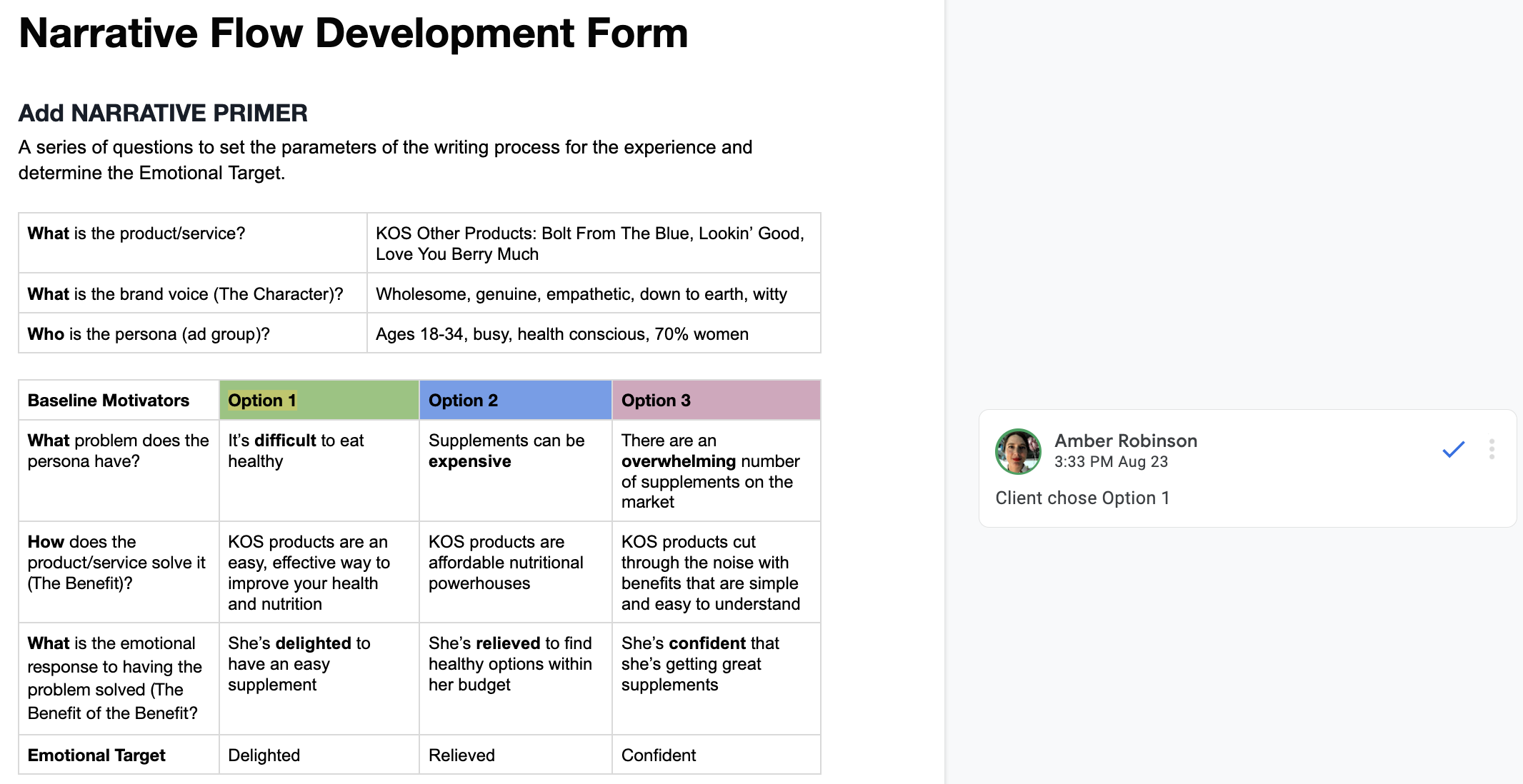Screen dimensions: 1523x784
Task: Click the 'Delighted' emotional target cell
Action: [319, 755]
